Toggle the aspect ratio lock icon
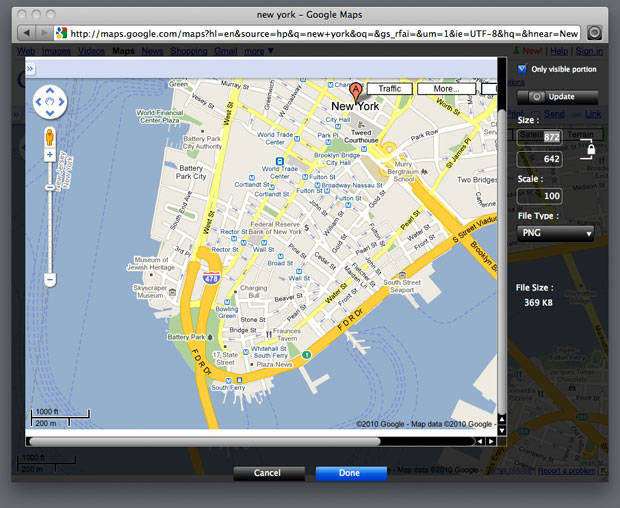 pos(591,149)
